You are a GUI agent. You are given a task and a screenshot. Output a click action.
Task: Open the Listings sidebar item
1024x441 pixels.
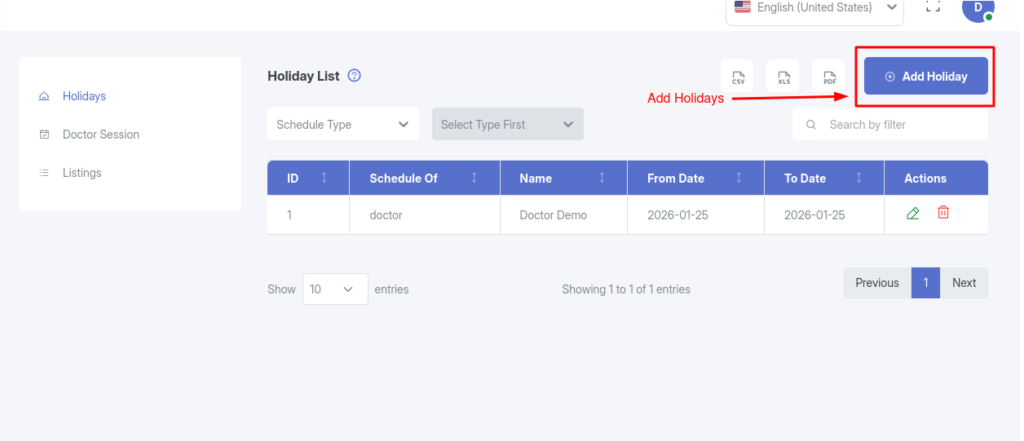click(x=82, y=173)
